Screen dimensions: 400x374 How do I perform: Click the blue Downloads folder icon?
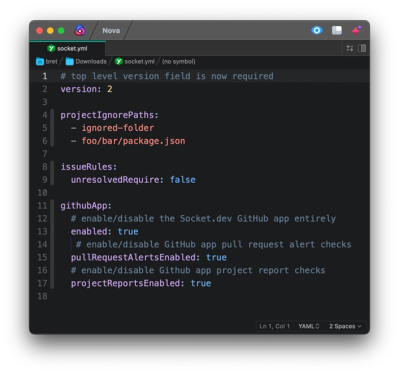[x=70, y=61]
